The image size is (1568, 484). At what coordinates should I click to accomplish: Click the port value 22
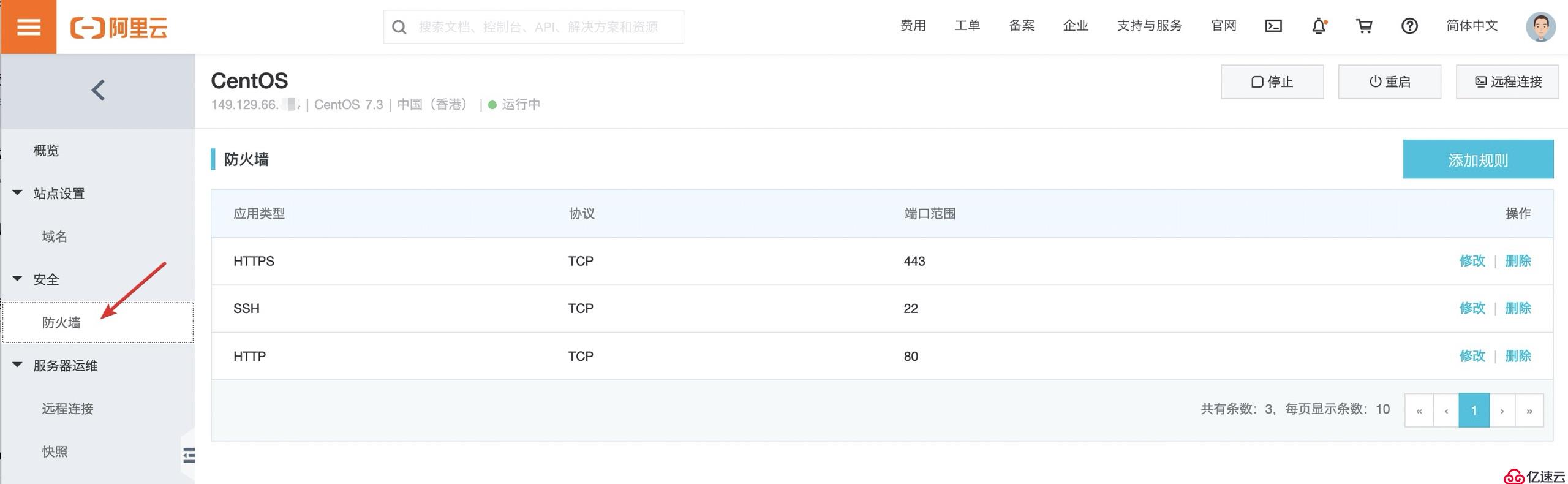[911, 308]
